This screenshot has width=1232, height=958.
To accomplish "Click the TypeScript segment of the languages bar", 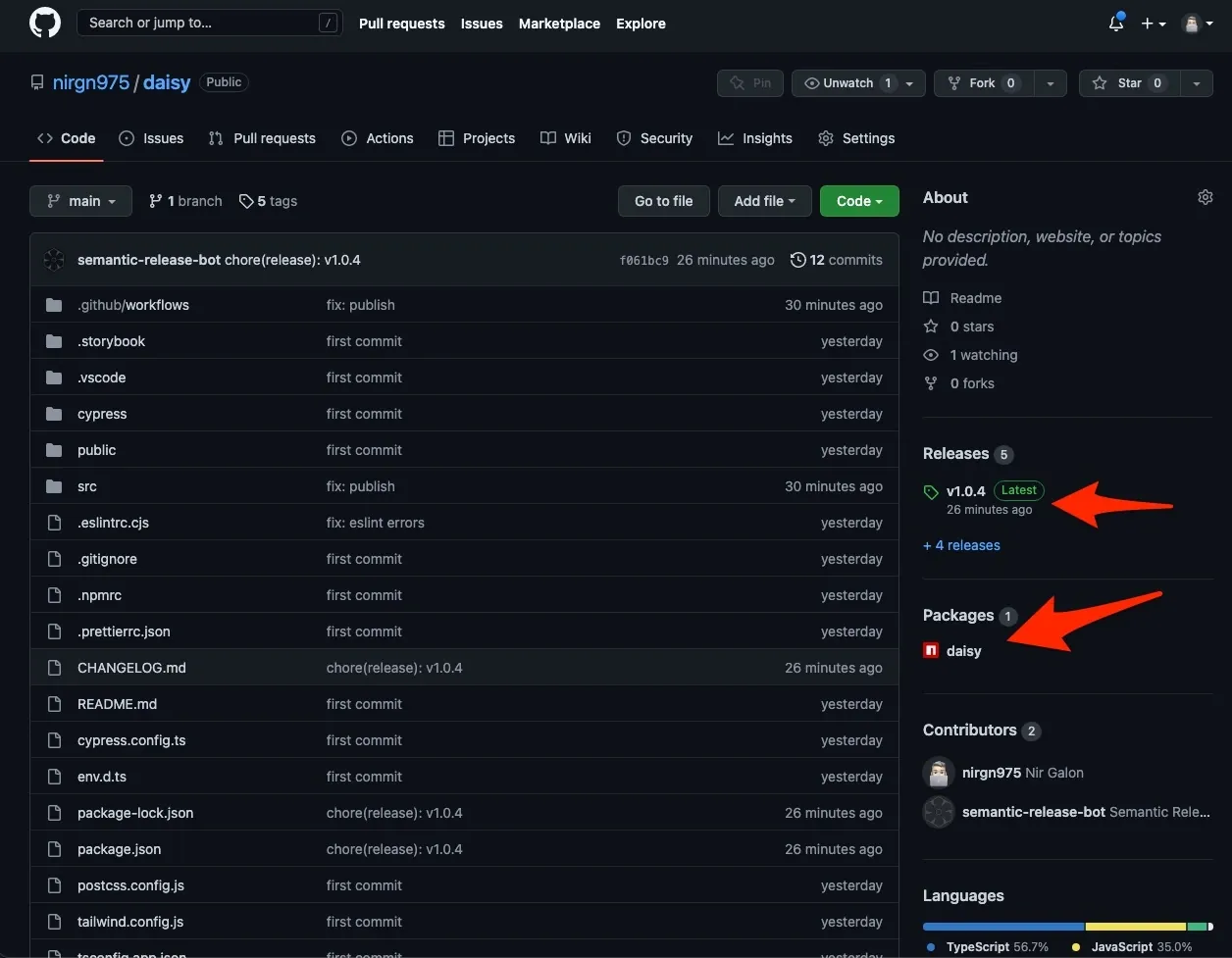I will click(1001, 926).
